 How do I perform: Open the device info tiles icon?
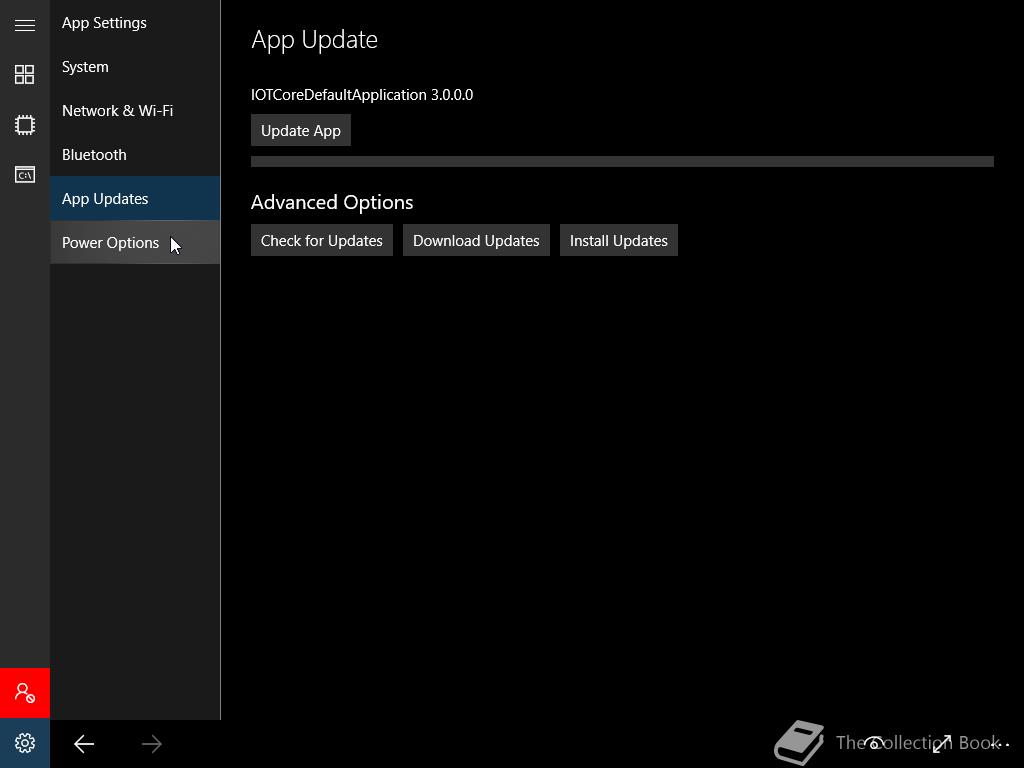[x=25, y=74]
